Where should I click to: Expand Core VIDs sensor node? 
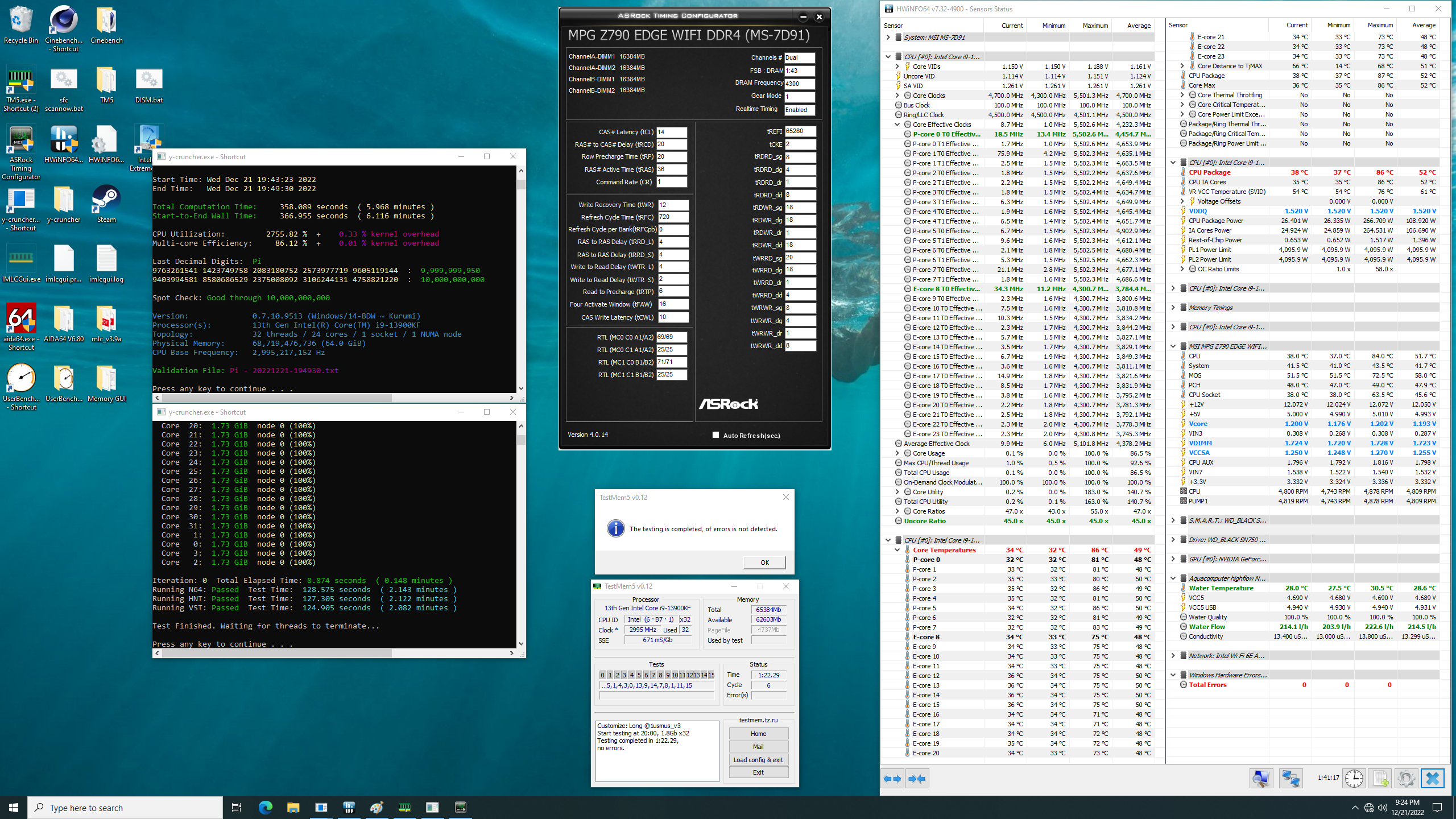[x=897, y=67]
